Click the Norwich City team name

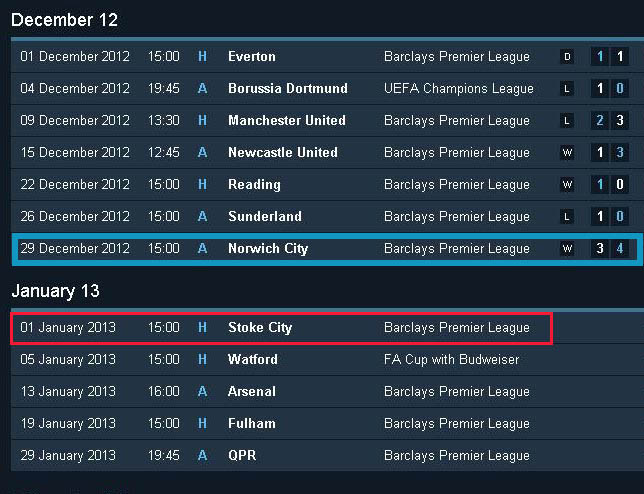[268, 249]
